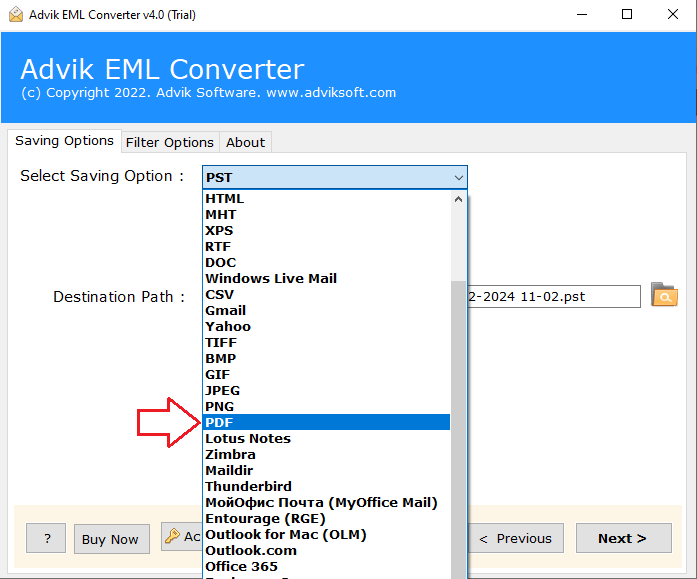Open the About tab
This screenshot has height=579, width=697.
[245, 142]
